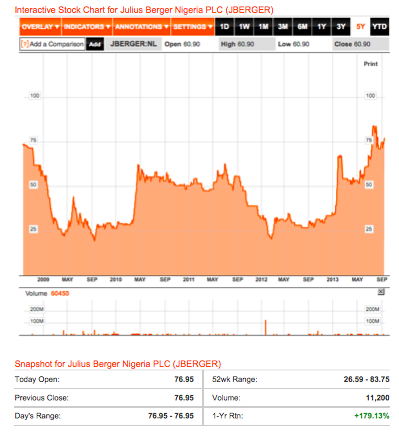This screenshot has width=399, height=435.
Task: Select the 5Y time range
Action: [x=360, y=27]
